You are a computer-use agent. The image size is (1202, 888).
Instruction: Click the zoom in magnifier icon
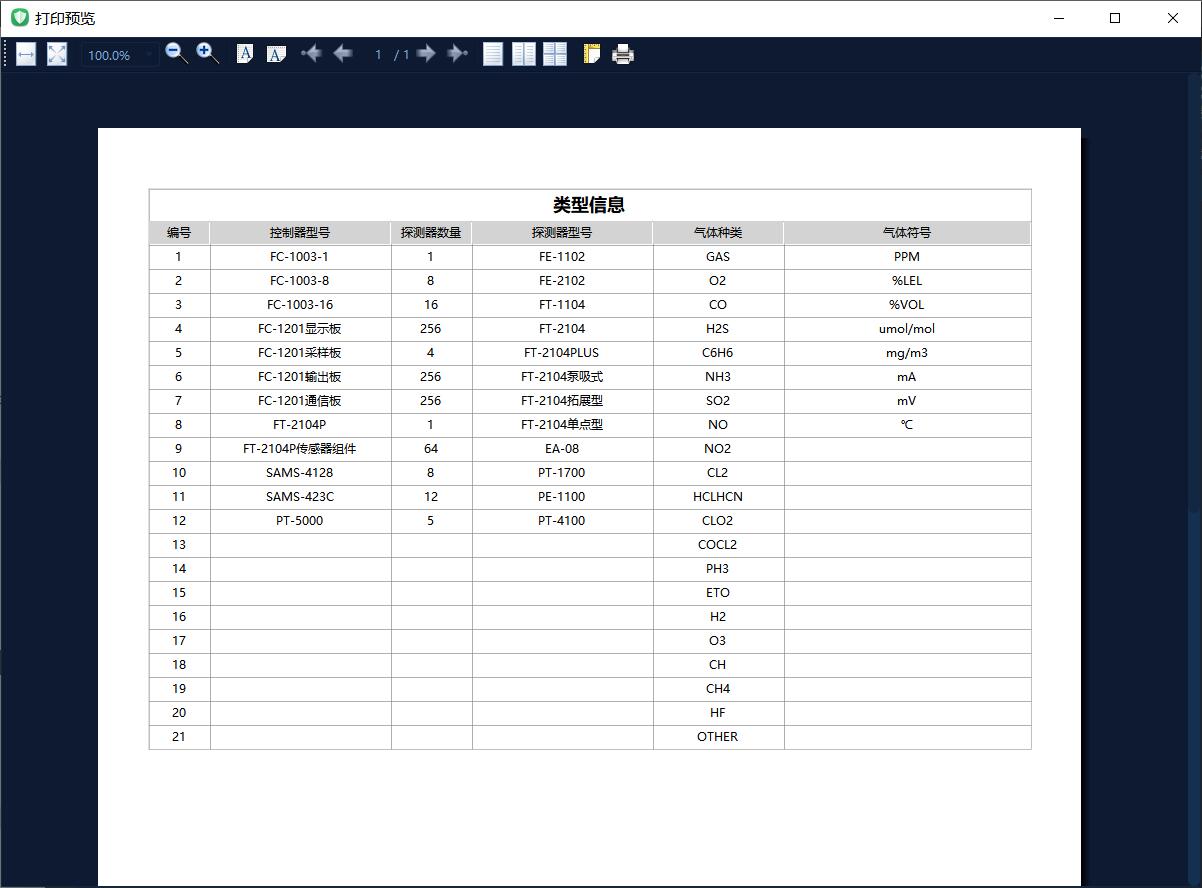click(x=208, y=54)
